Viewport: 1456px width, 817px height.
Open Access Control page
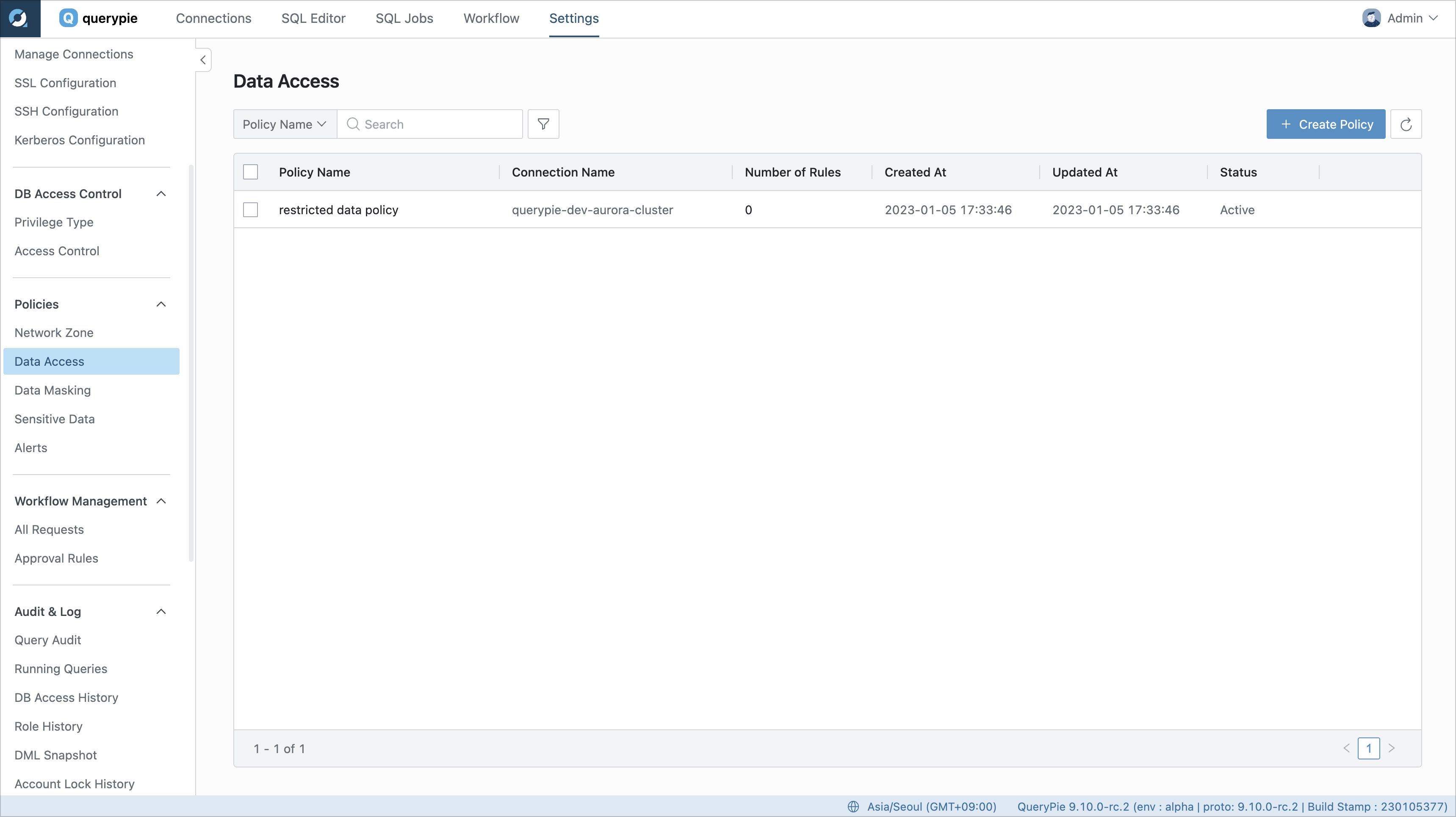(56, 251)
